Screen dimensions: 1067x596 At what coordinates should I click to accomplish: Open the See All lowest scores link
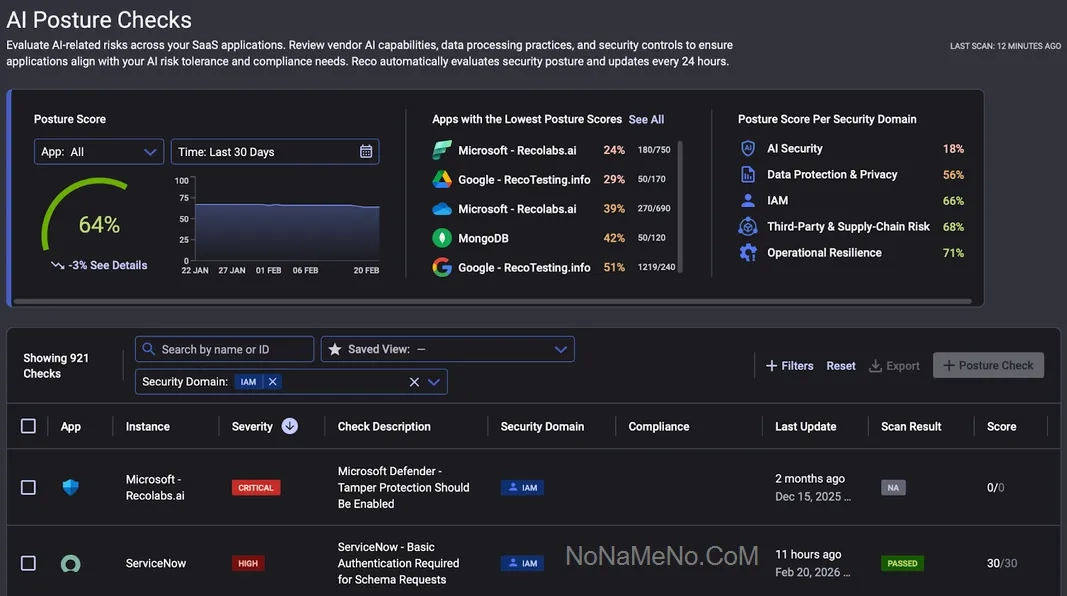click(x=646, y=119)
